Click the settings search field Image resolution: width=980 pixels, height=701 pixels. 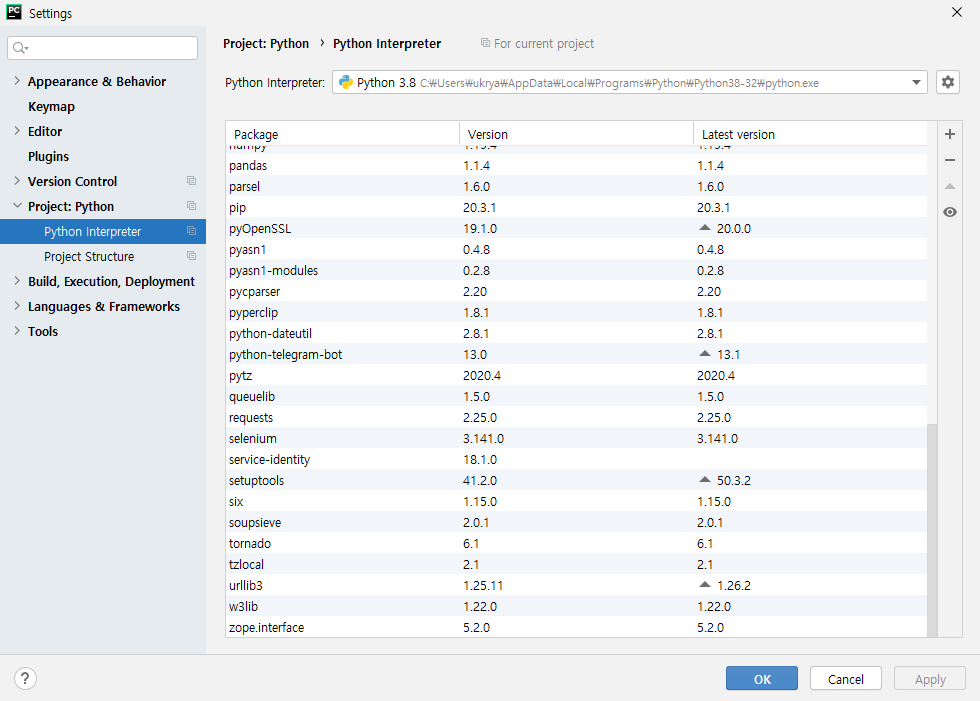102,48
